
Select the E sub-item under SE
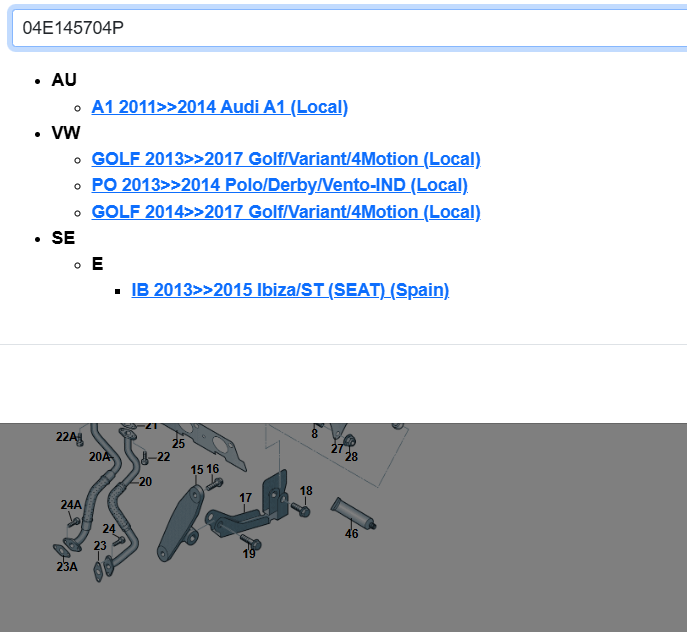click(97, 264)
